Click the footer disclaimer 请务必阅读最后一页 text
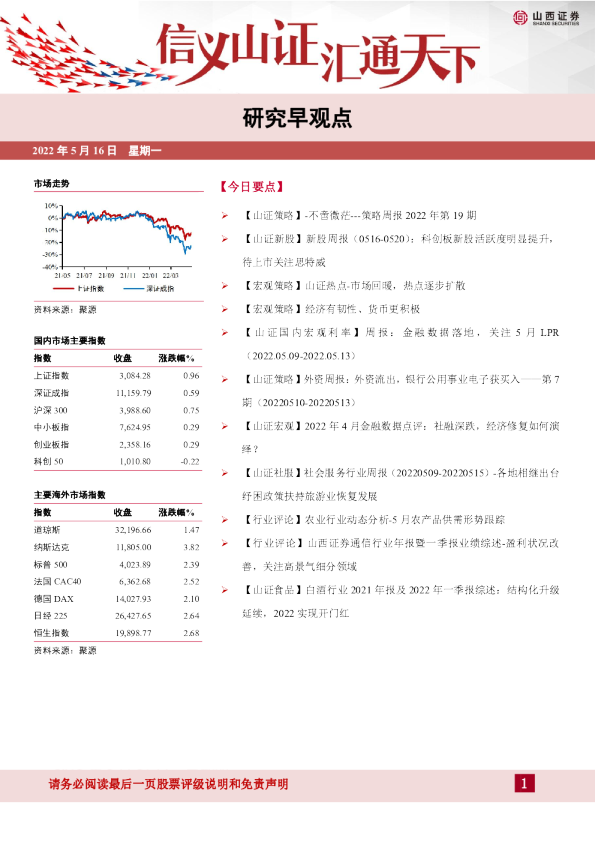The image size is (595, 842). (168, 784)
